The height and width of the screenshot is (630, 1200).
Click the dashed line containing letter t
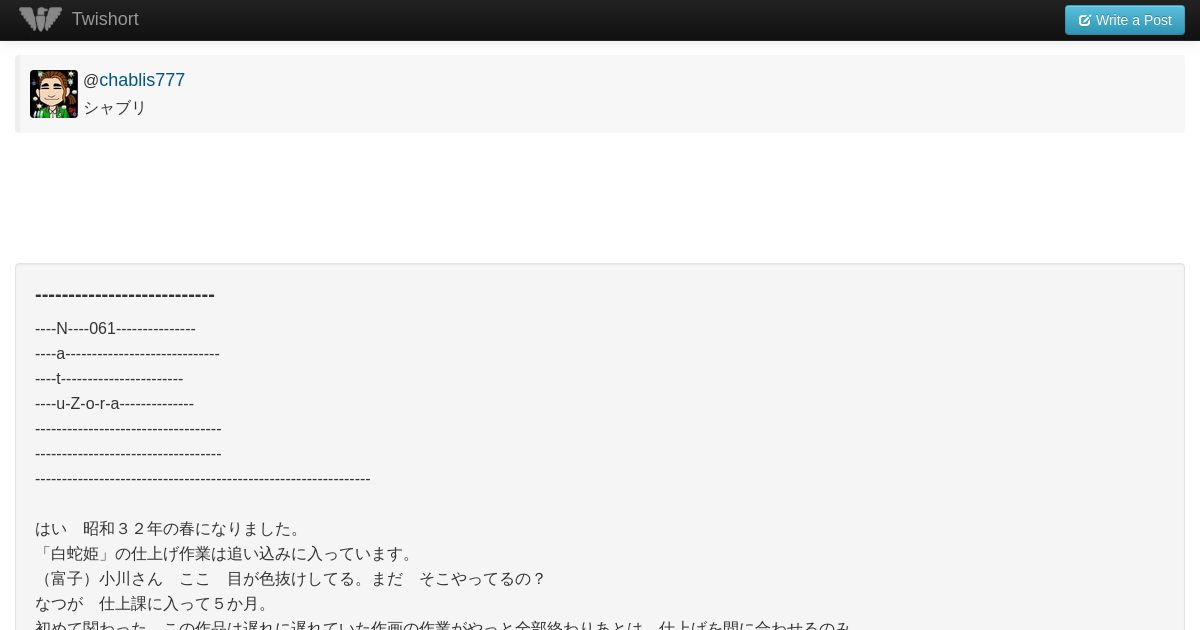click(109, 379)
